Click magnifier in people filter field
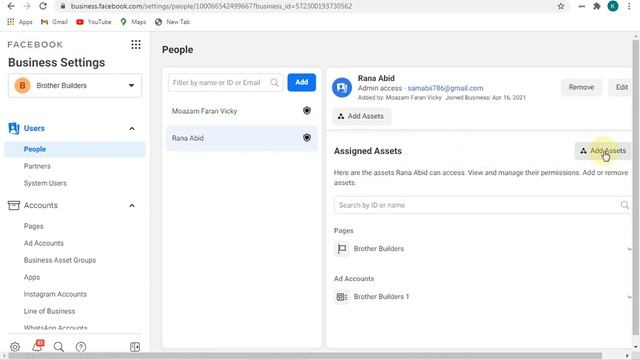 pyautogui.click(x=274, y=83)
